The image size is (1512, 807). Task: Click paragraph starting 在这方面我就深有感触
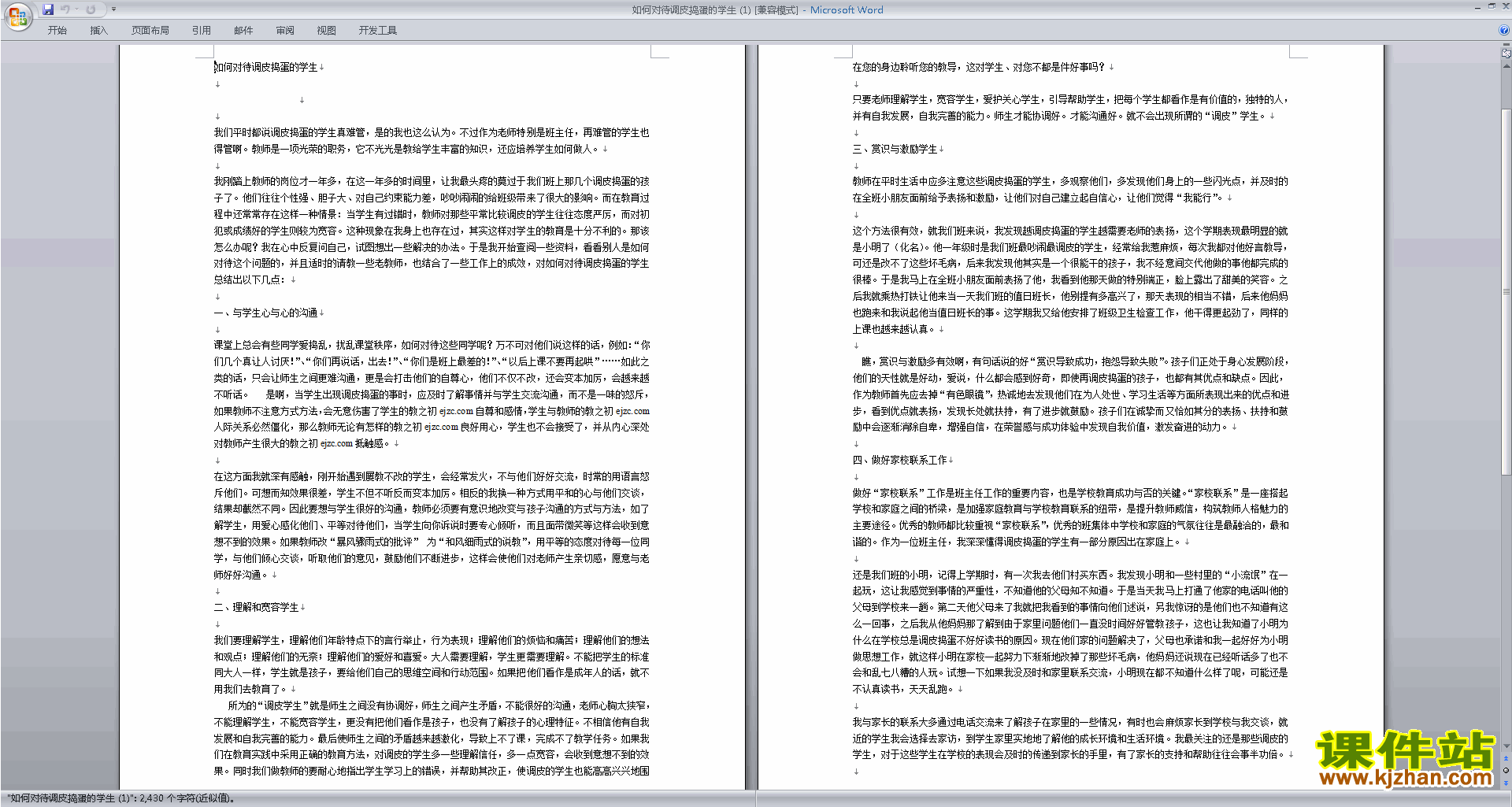point(432,526)
